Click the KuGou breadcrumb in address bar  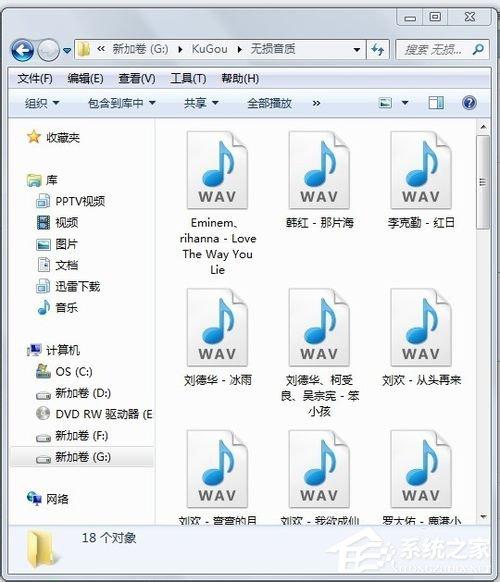[209, 49]
